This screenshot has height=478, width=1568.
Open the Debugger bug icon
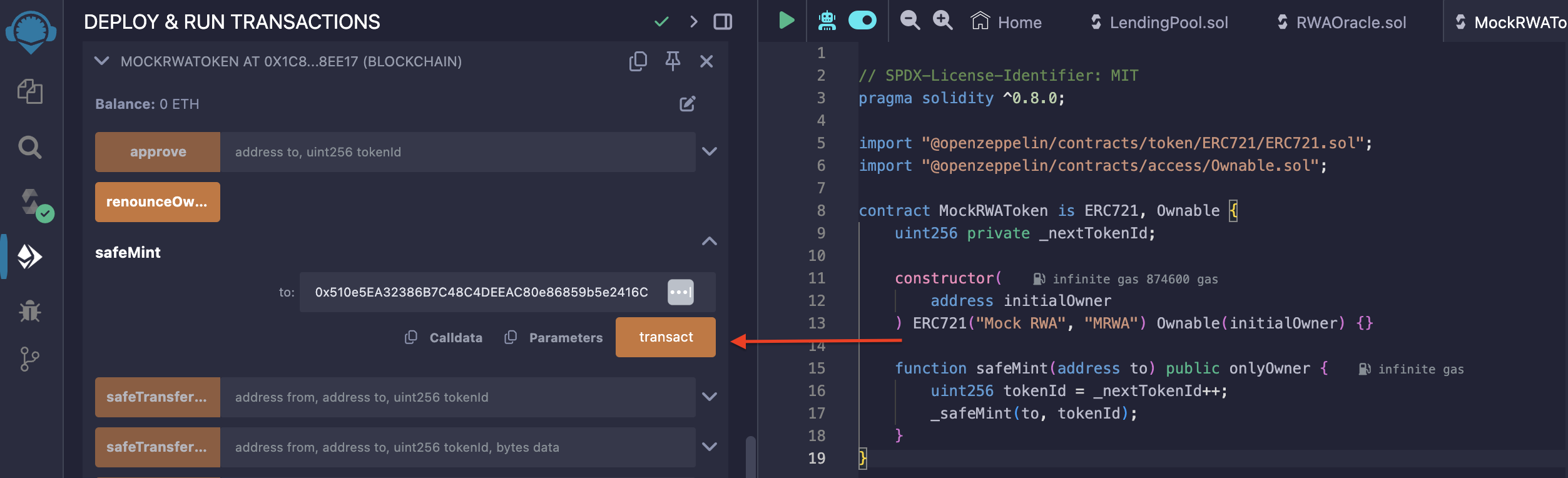tap(30, 310)
